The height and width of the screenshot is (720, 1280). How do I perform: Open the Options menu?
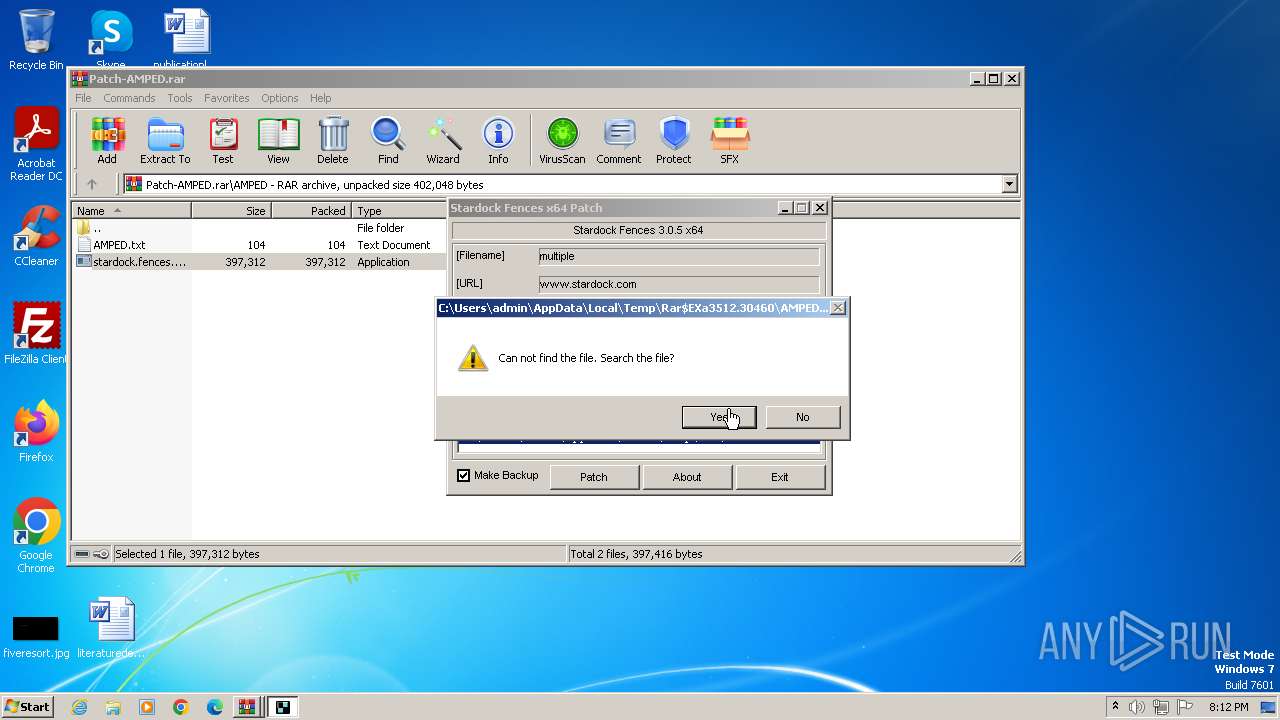pos(280,98)
